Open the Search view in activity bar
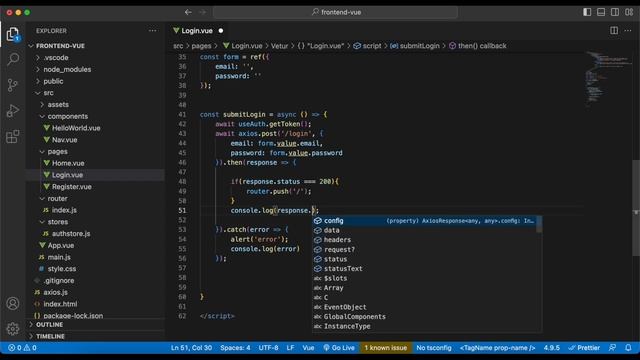Screen dimensions: 640x360 click(13, 60)
